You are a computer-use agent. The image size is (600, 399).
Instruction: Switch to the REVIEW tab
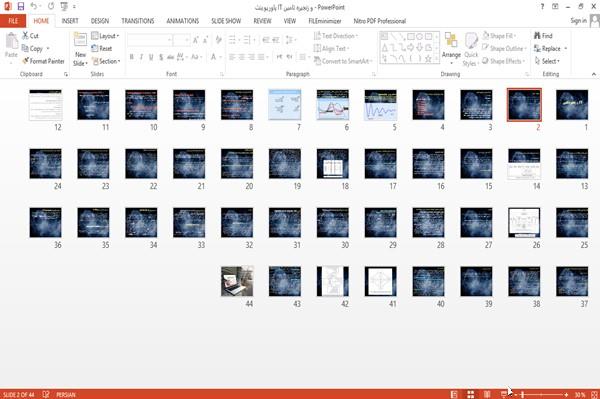[262, 21]
